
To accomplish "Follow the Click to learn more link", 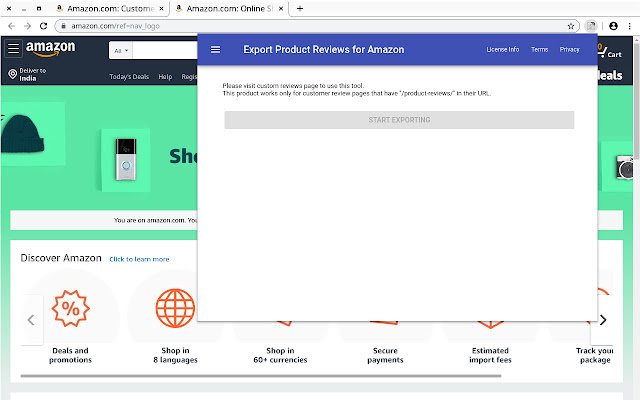I will coord(139,259).
